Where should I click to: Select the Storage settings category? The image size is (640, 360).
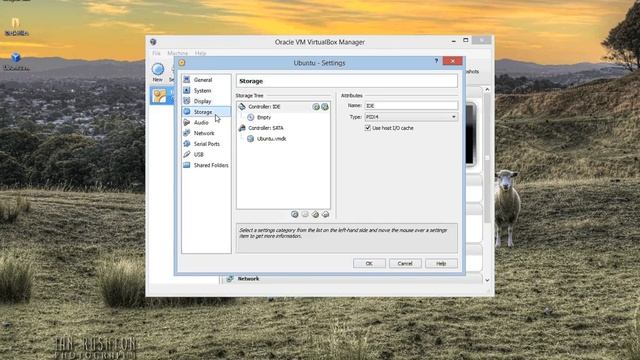click(x=206, y=111)
